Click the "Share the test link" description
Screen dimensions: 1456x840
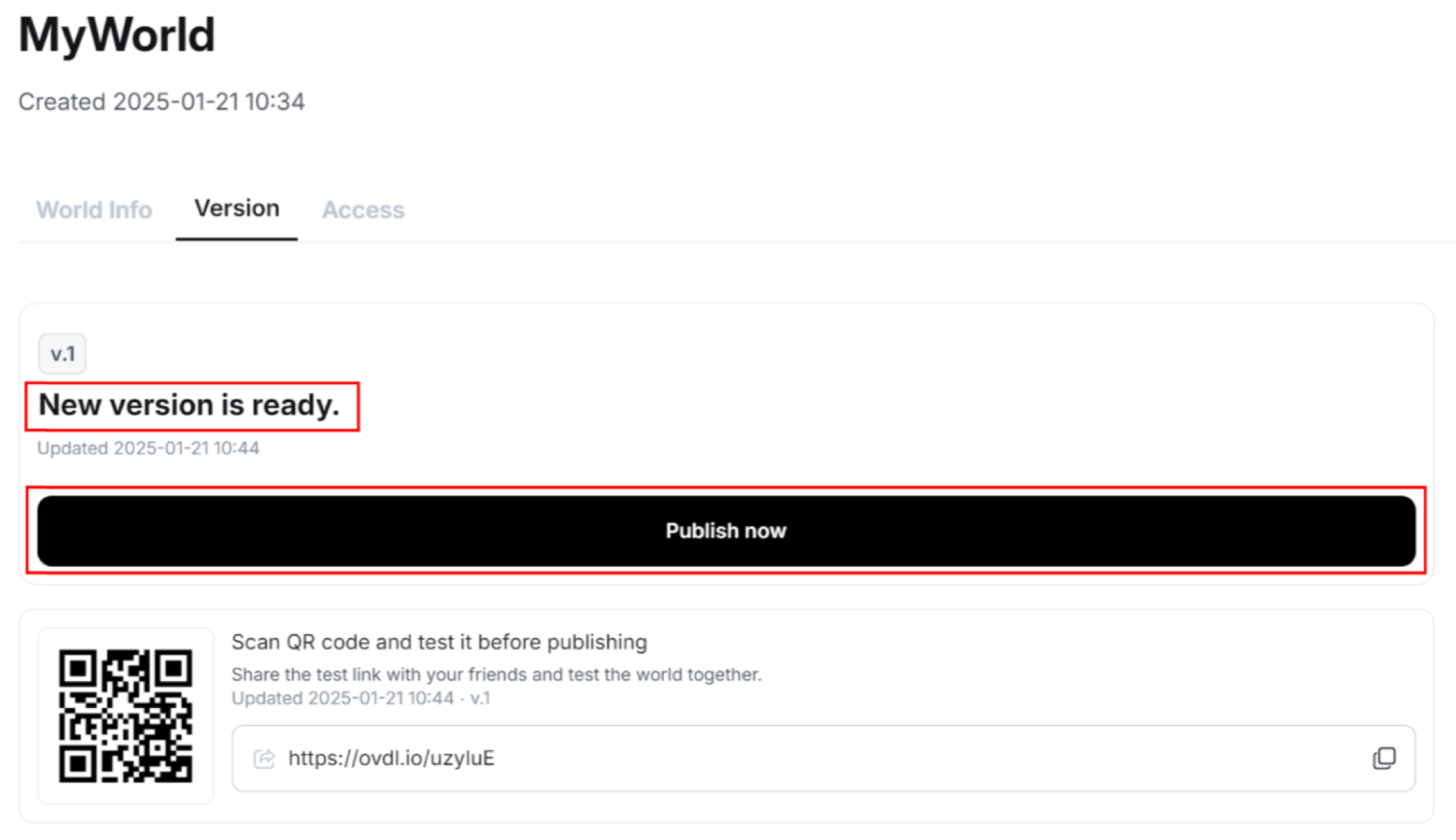click(496, 674)
